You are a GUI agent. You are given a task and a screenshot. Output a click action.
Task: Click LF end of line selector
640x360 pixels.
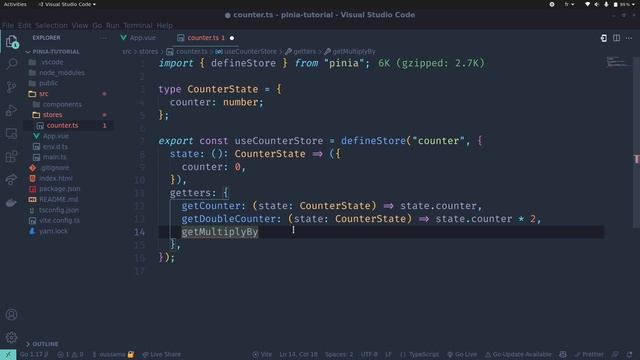tap(388, 355)
